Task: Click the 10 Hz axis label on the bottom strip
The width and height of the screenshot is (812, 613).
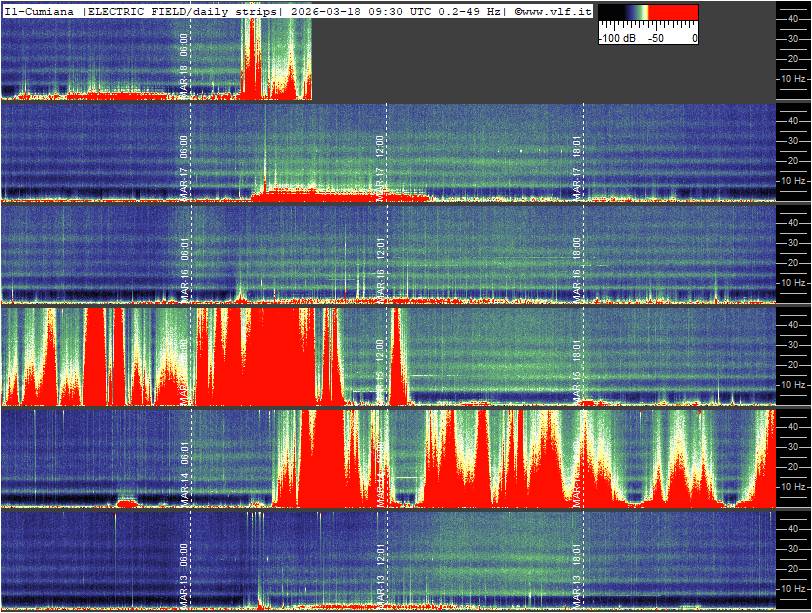Action: pos(794,588)
